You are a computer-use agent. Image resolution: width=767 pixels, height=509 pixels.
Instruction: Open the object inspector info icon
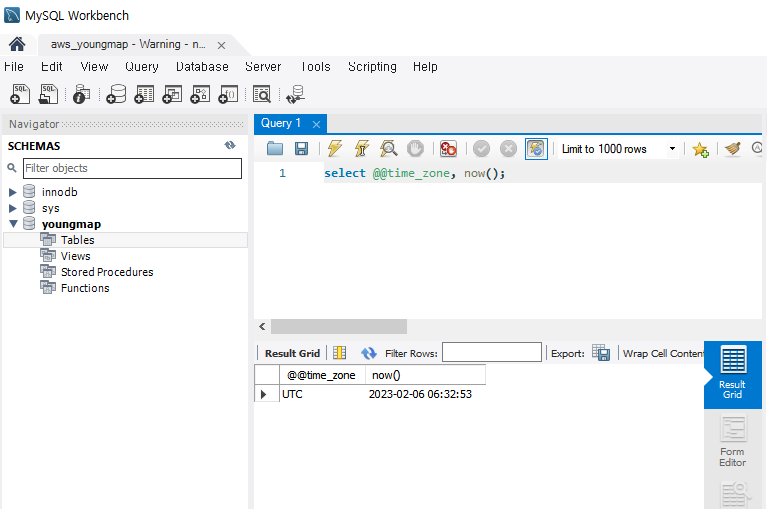(x=81, y=94)
